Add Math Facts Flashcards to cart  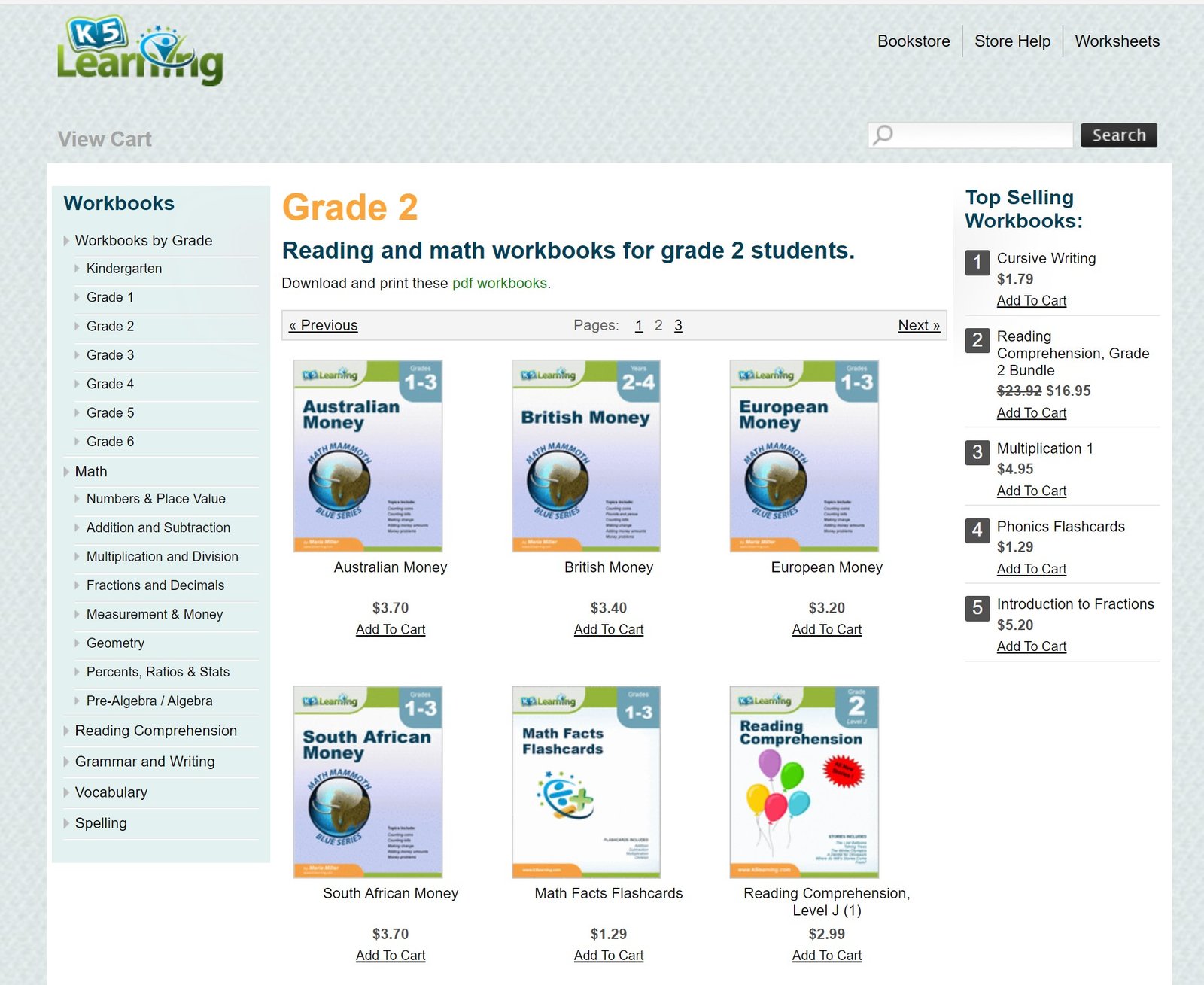click(609, 956)
